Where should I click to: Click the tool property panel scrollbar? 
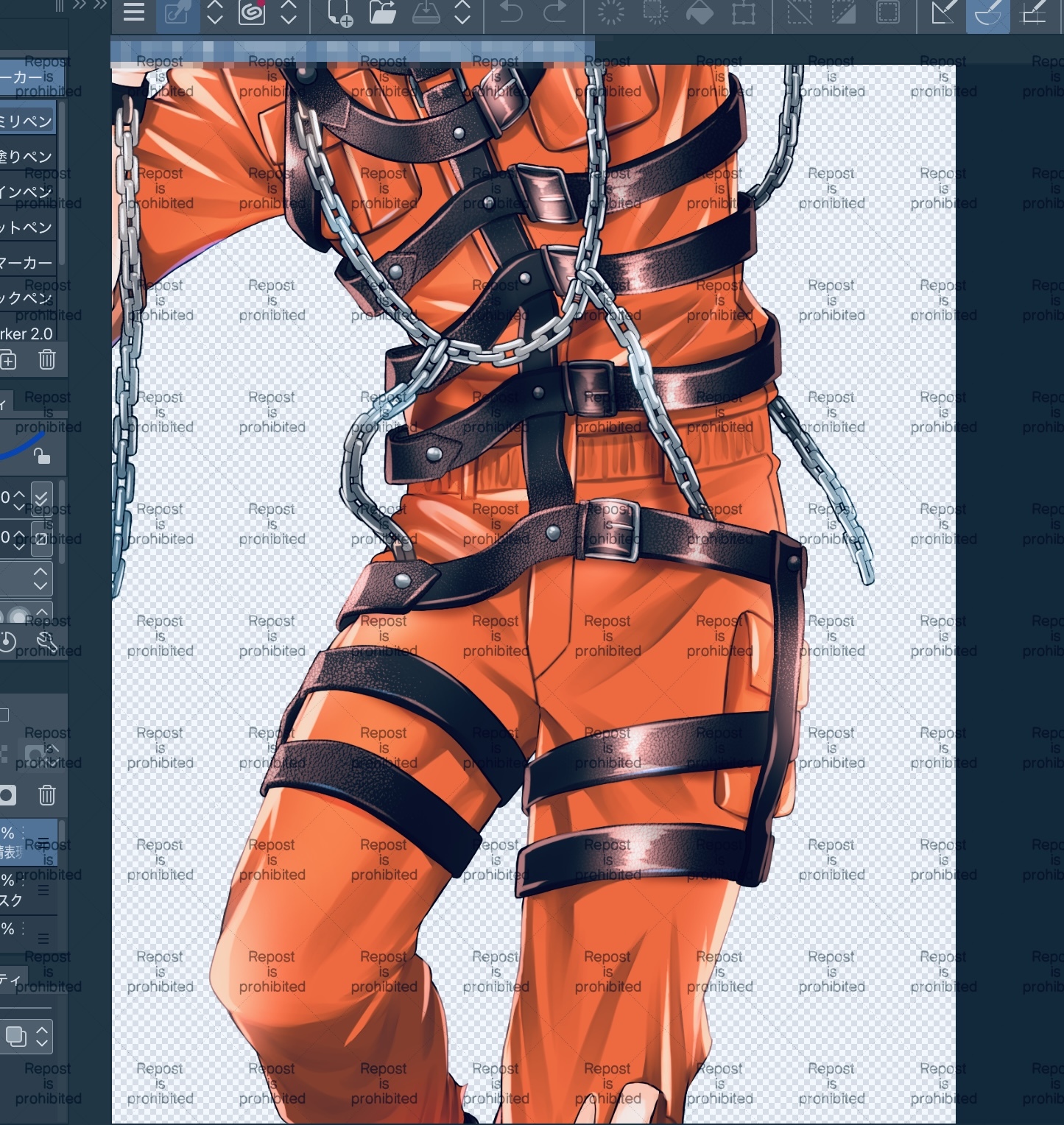[62, 521]
